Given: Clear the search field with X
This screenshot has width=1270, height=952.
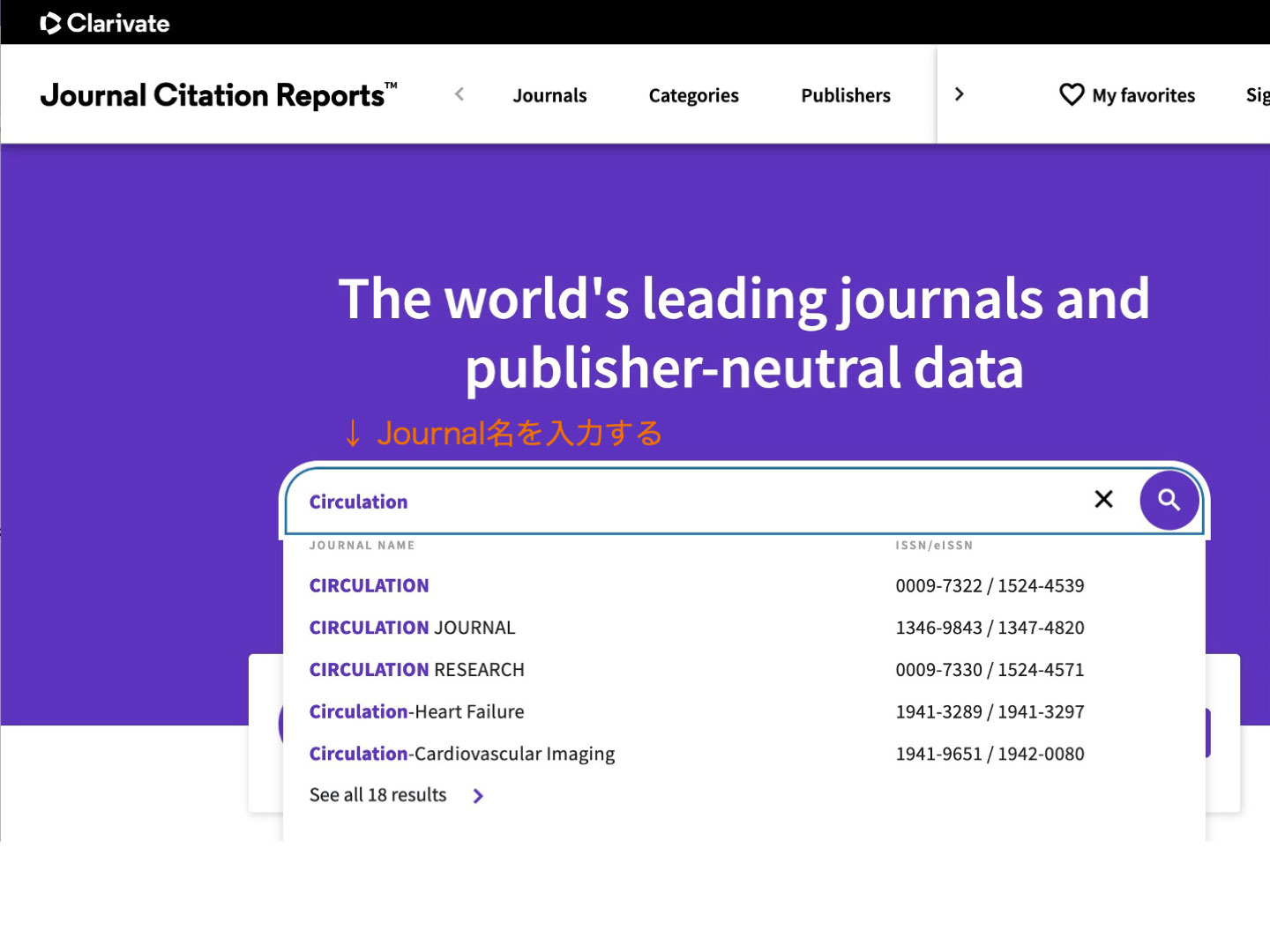Looking at the screenshot, I should point(1103,499).
